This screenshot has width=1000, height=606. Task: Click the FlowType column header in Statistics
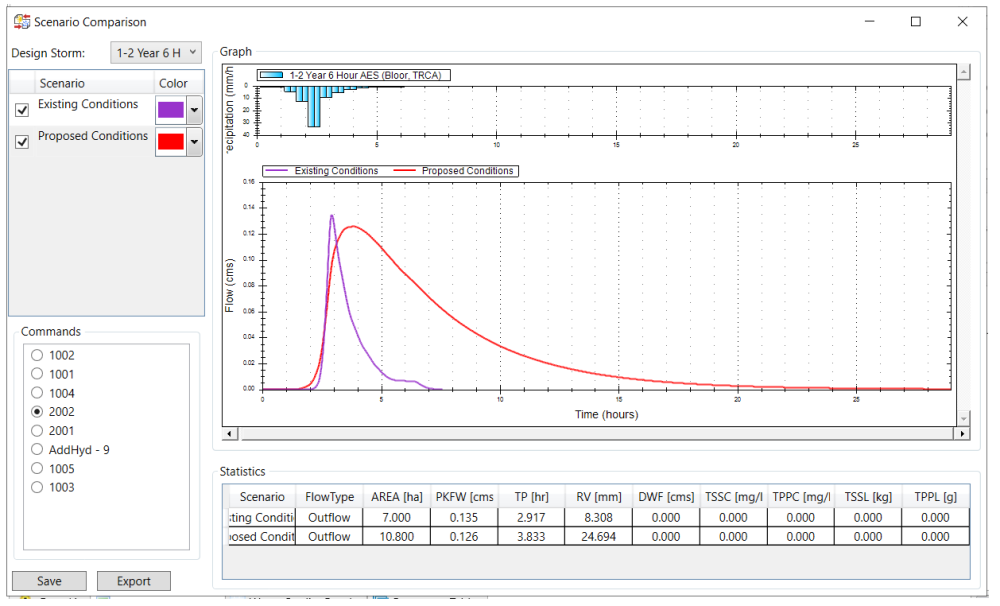tap(329, 497)
